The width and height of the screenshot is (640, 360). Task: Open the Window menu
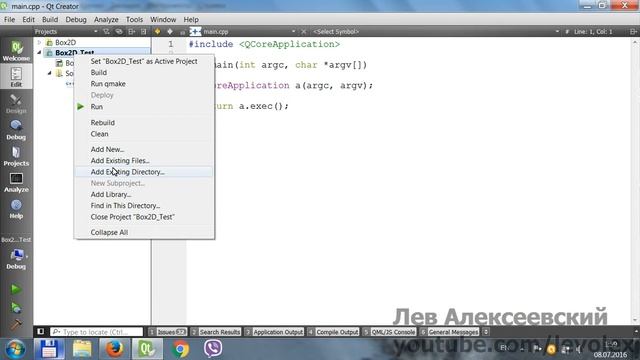pos(163,19)
